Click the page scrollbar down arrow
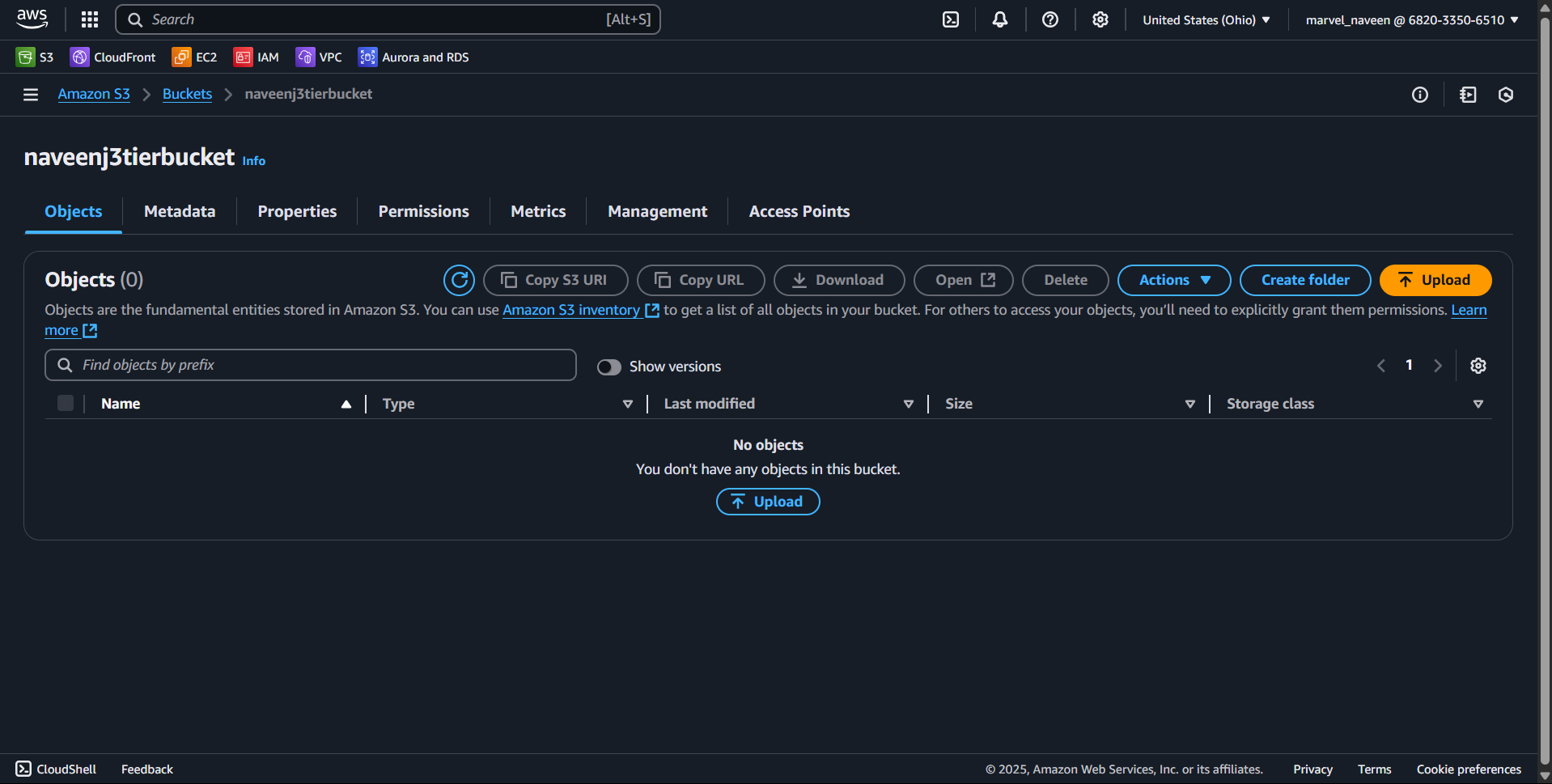Viewport: 1552px width, 784px height. 1545,777
